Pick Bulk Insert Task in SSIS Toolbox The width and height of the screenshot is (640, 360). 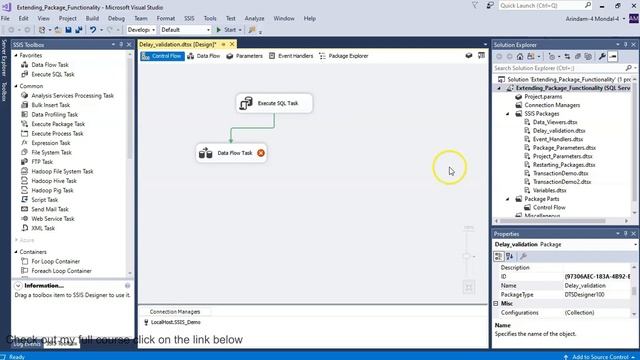click(51, 105)
